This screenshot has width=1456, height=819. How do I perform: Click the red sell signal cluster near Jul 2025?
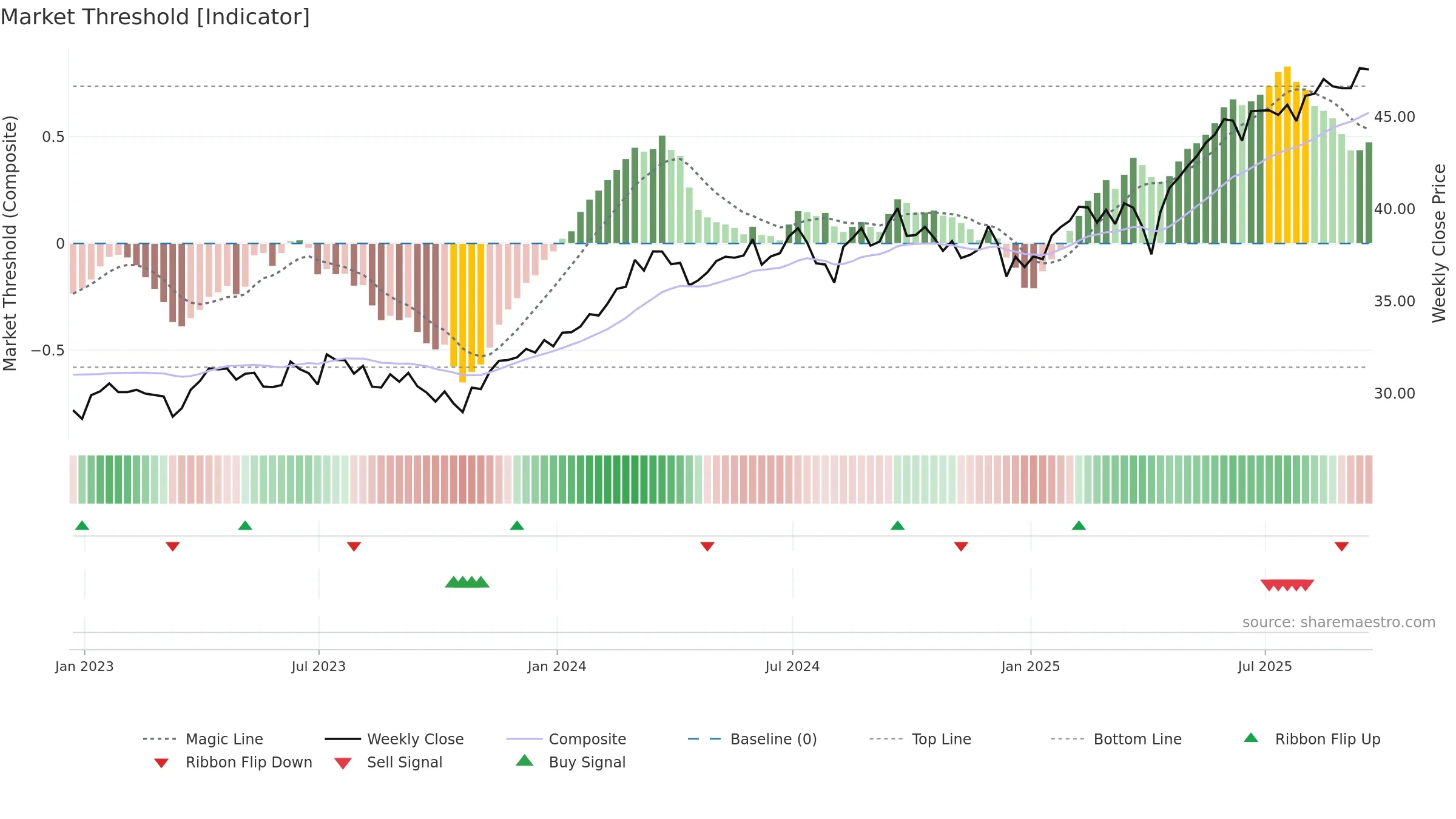[1287, 585]
